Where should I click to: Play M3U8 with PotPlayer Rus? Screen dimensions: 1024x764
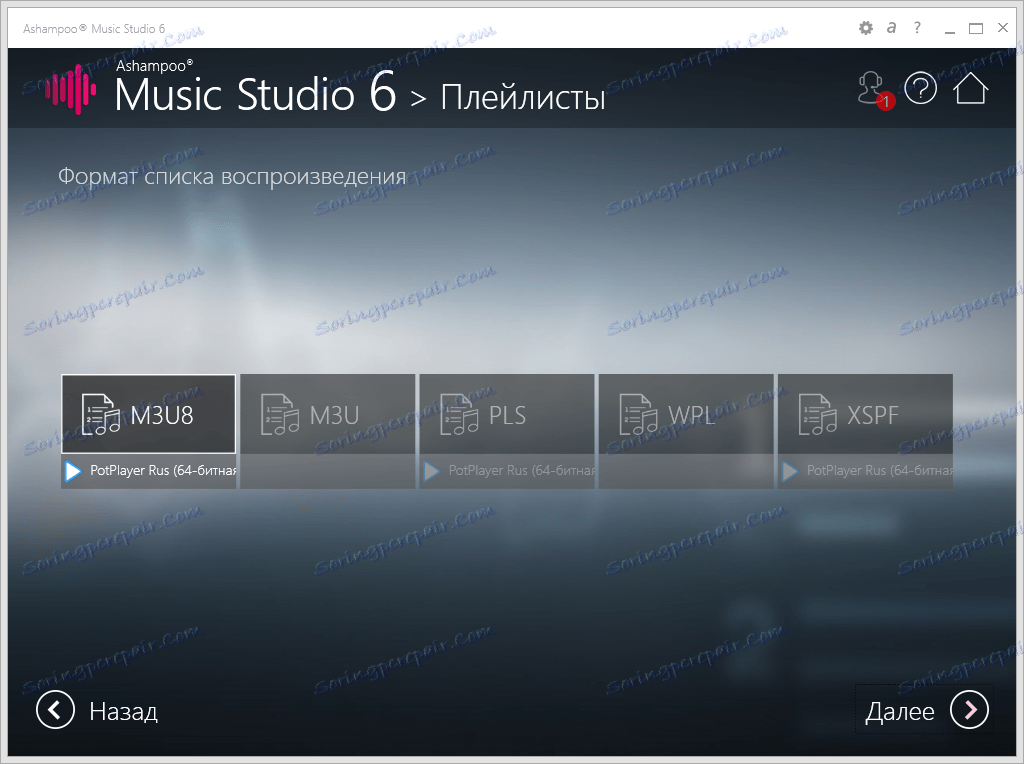pos(149,471)
